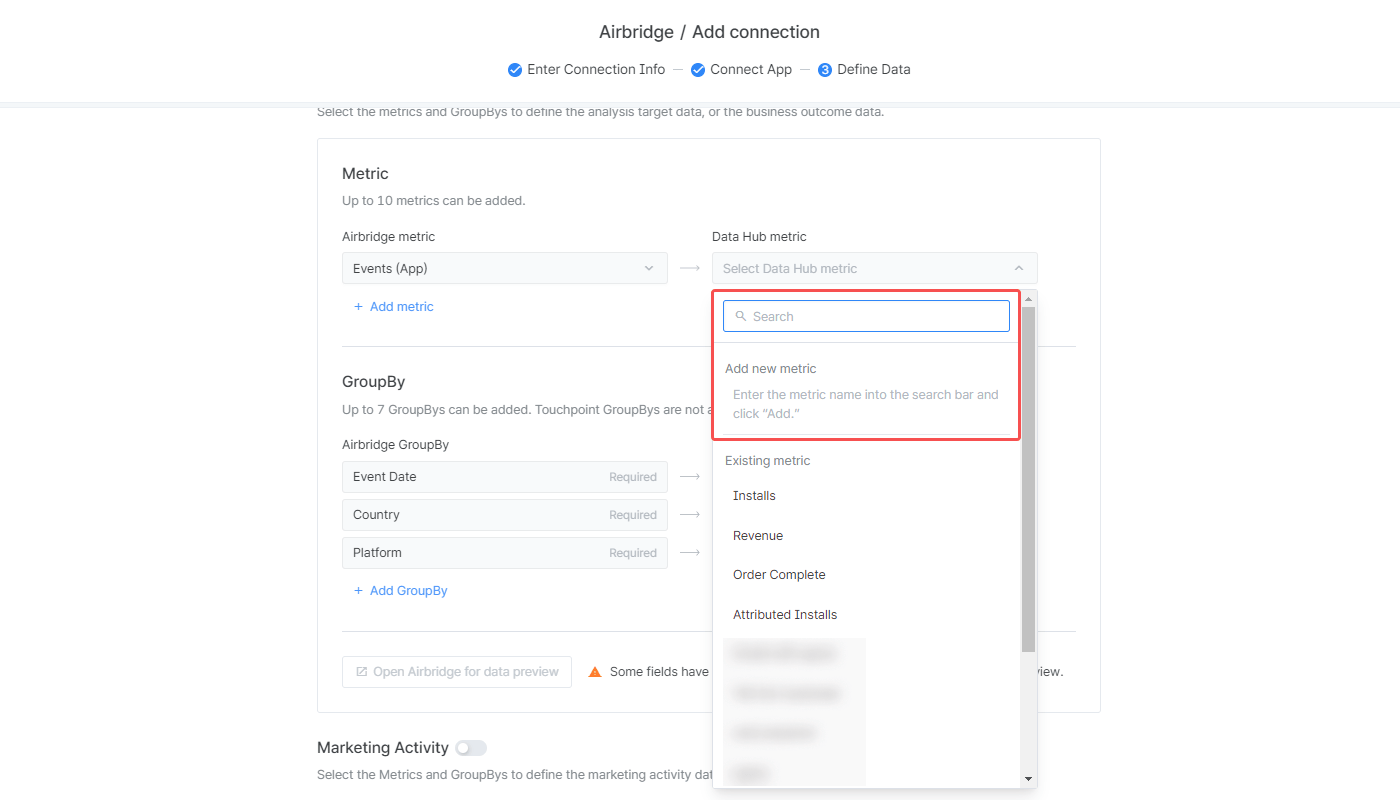
Task: Click the dropdown list scrollbar thumb
Action: (x=1028, y=479)
